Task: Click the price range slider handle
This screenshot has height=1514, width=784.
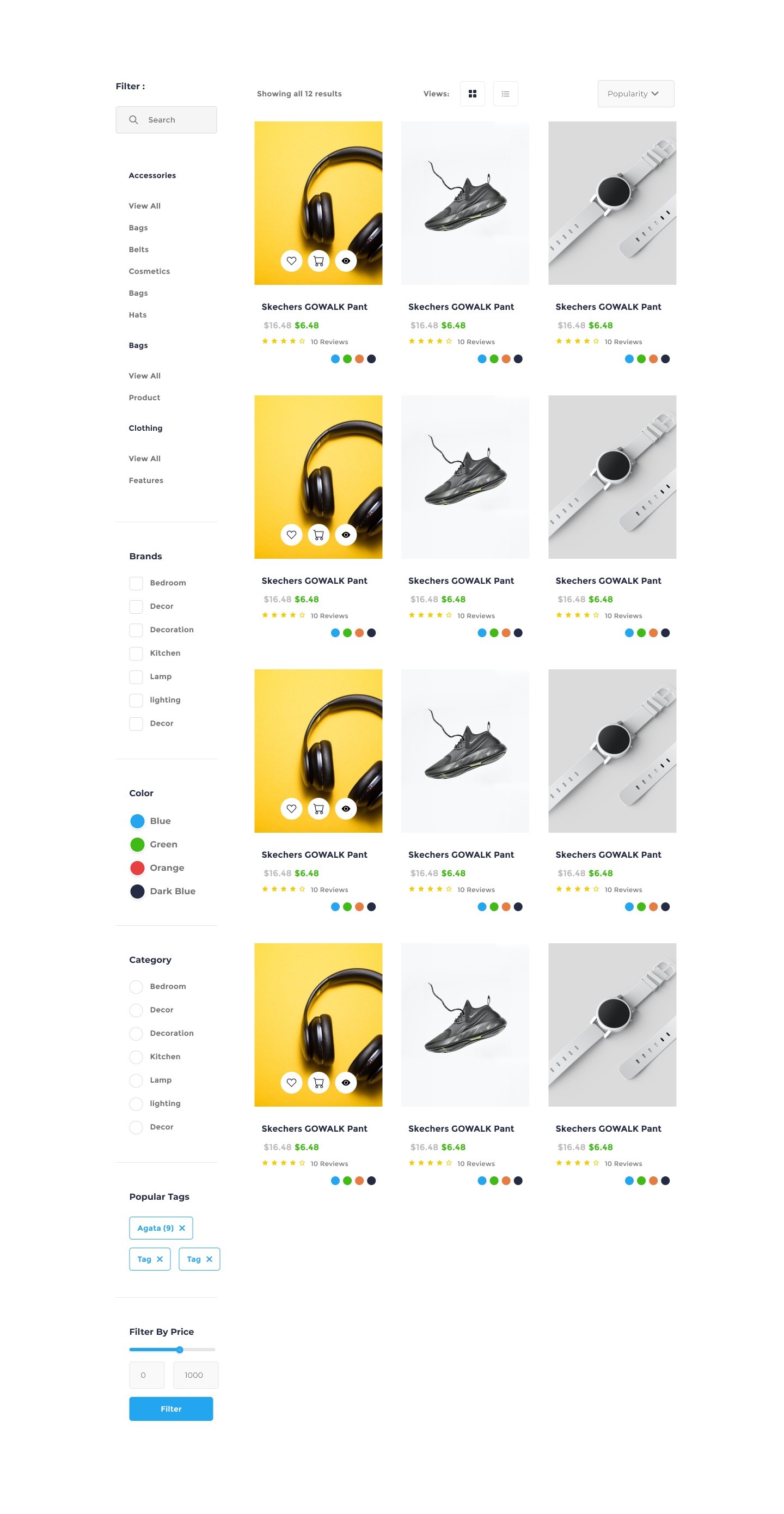Action: point(180,1349)
